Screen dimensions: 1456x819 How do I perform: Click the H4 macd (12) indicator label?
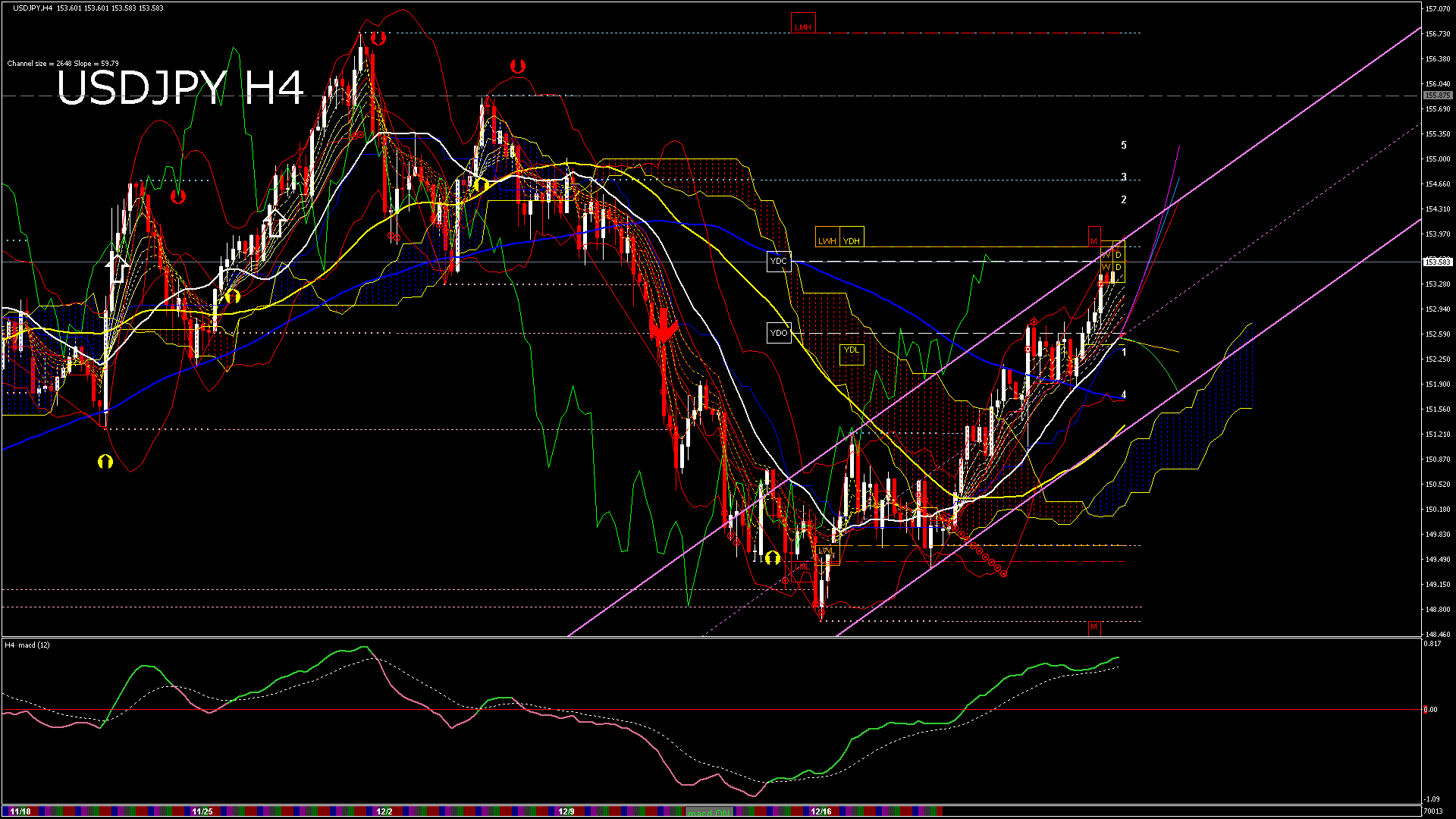[27, 645]
